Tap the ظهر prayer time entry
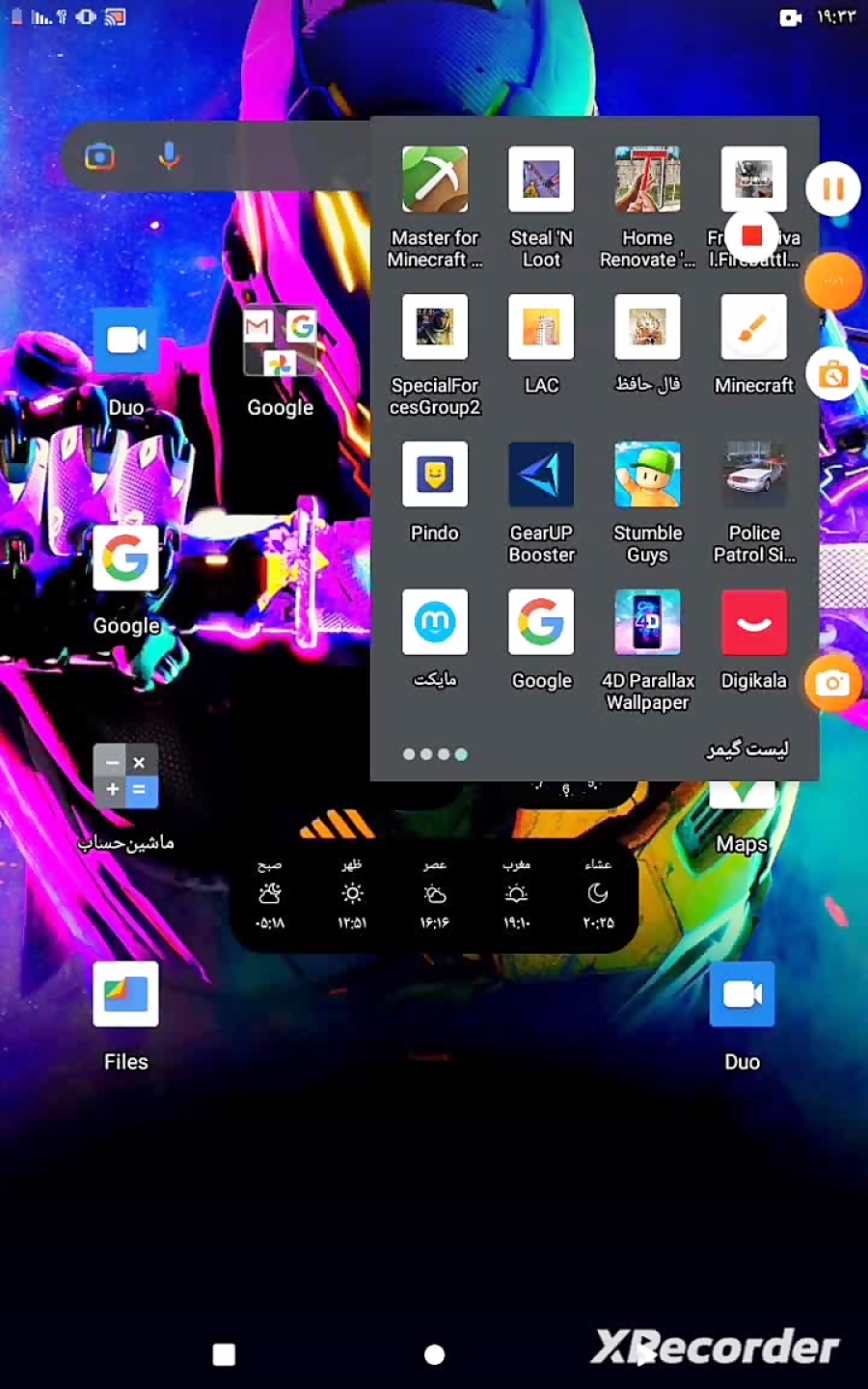868x1389 pixels. click(352, 893)
